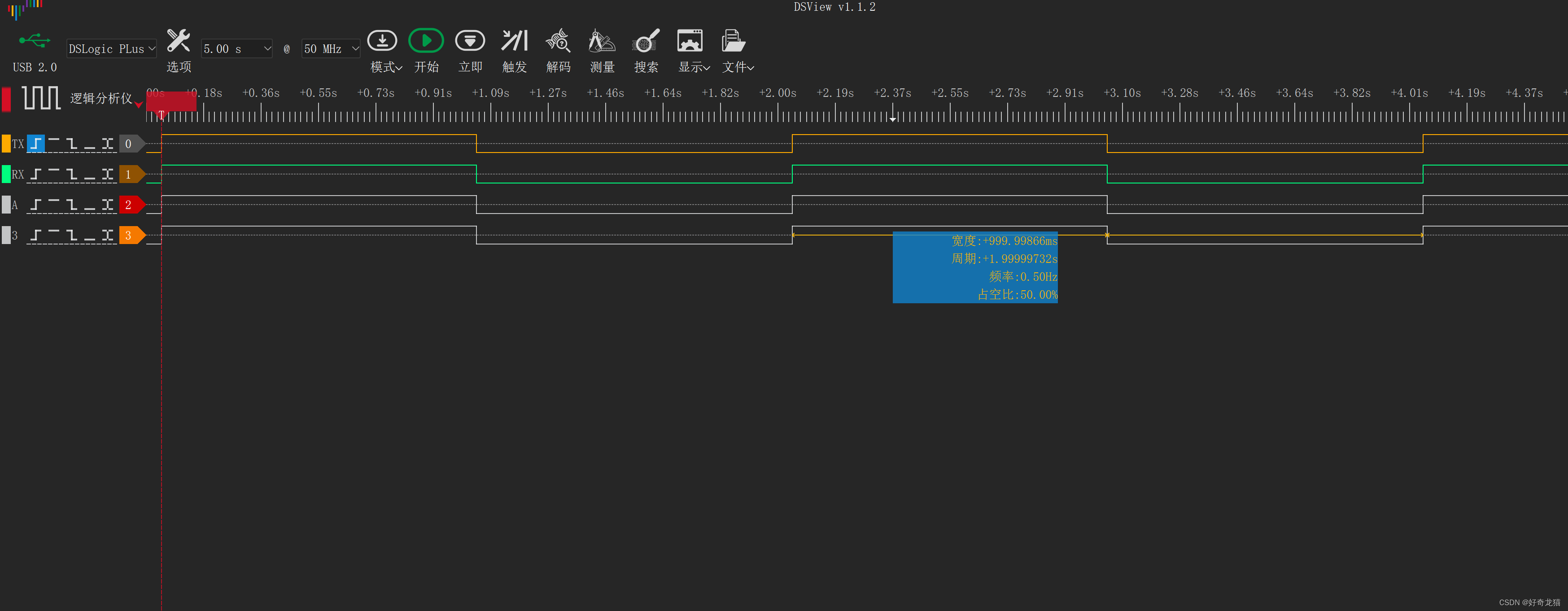Image resolution: width=1568 pixels, height=611 pixels.
Task: Click channel 3 gray color swatch
Action: click(6, 235)
